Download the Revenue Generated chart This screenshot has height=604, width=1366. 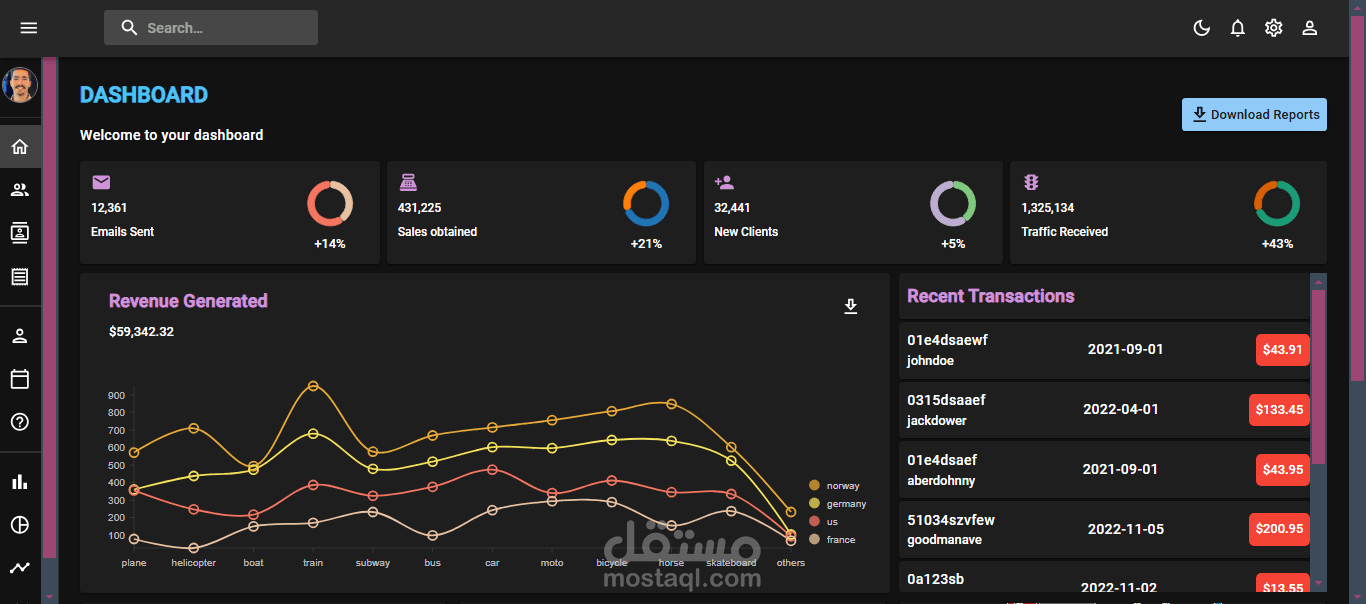(851, 306)
